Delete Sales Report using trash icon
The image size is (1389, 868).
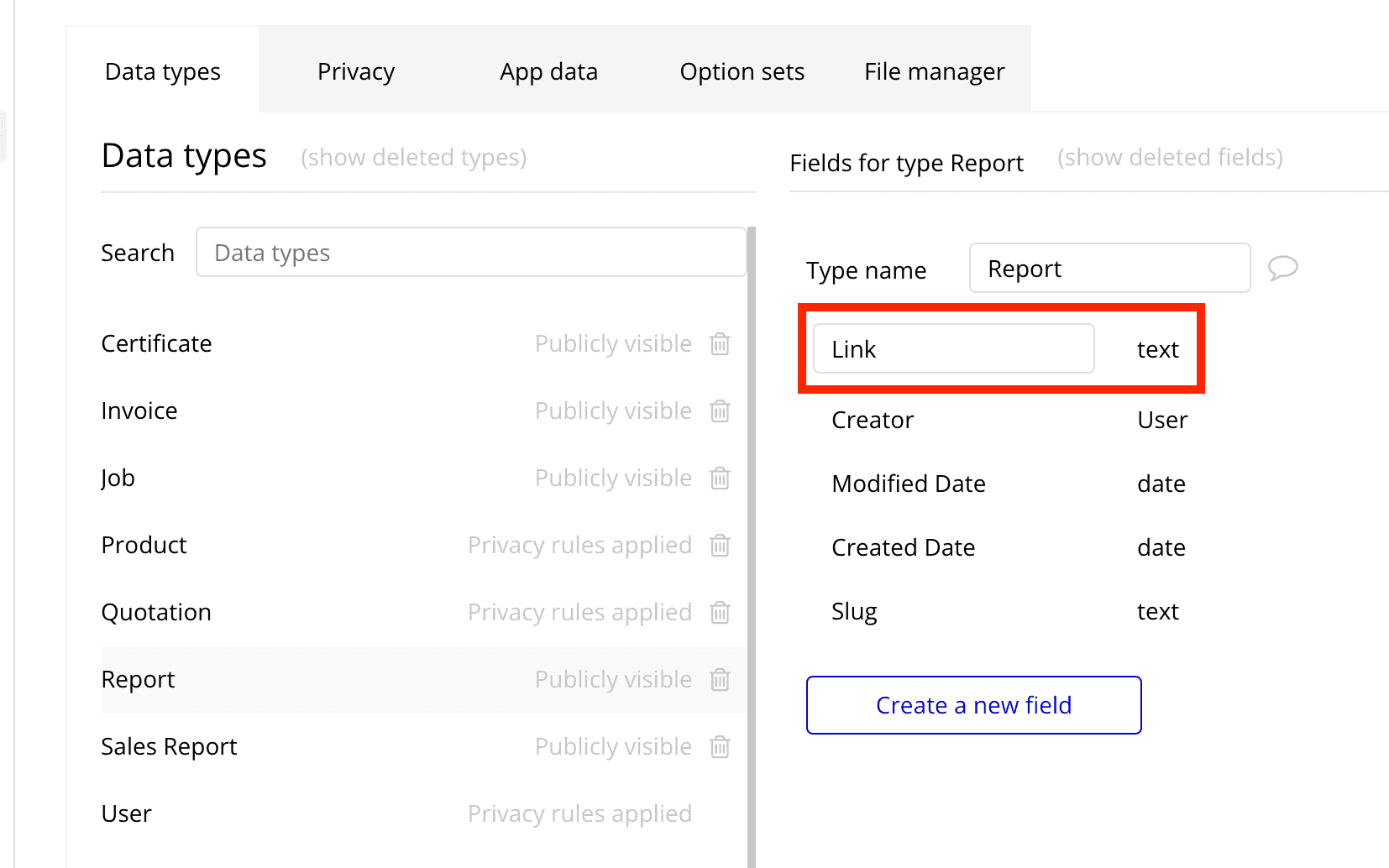click(720, 747)
